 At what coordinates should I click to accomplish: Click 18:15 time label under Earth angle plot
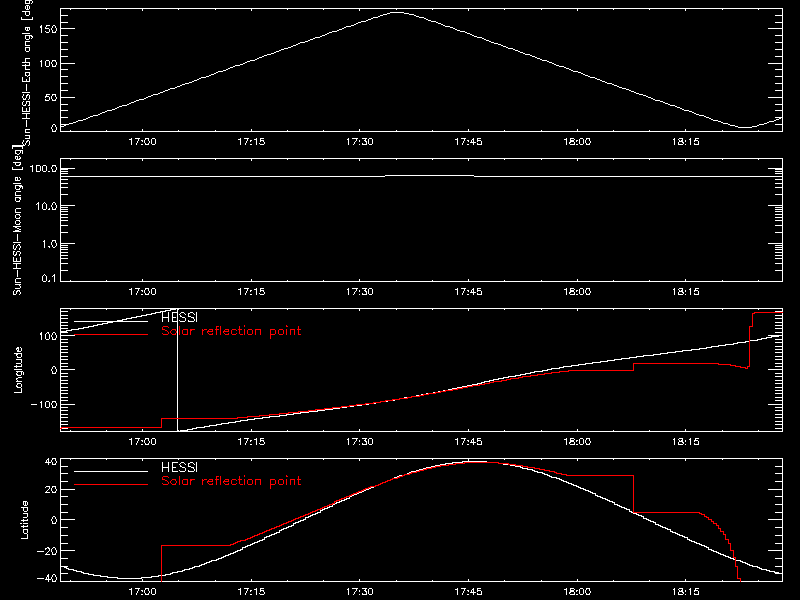click(686, 142)
